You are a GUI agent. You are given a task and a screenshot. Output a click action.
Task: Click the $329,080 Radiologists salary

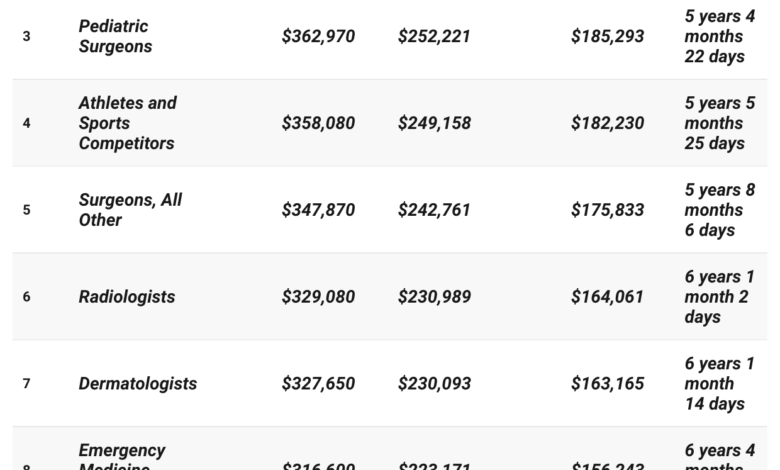318,297
